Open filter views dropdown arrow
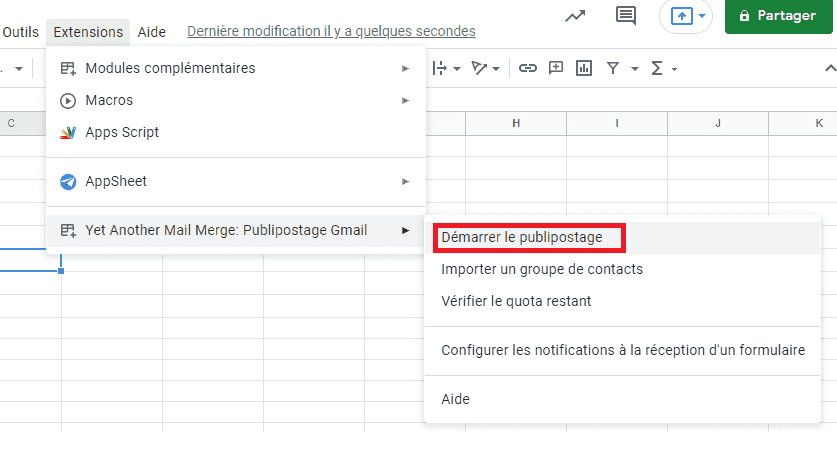Screen dimensions: 837x460 635,69
